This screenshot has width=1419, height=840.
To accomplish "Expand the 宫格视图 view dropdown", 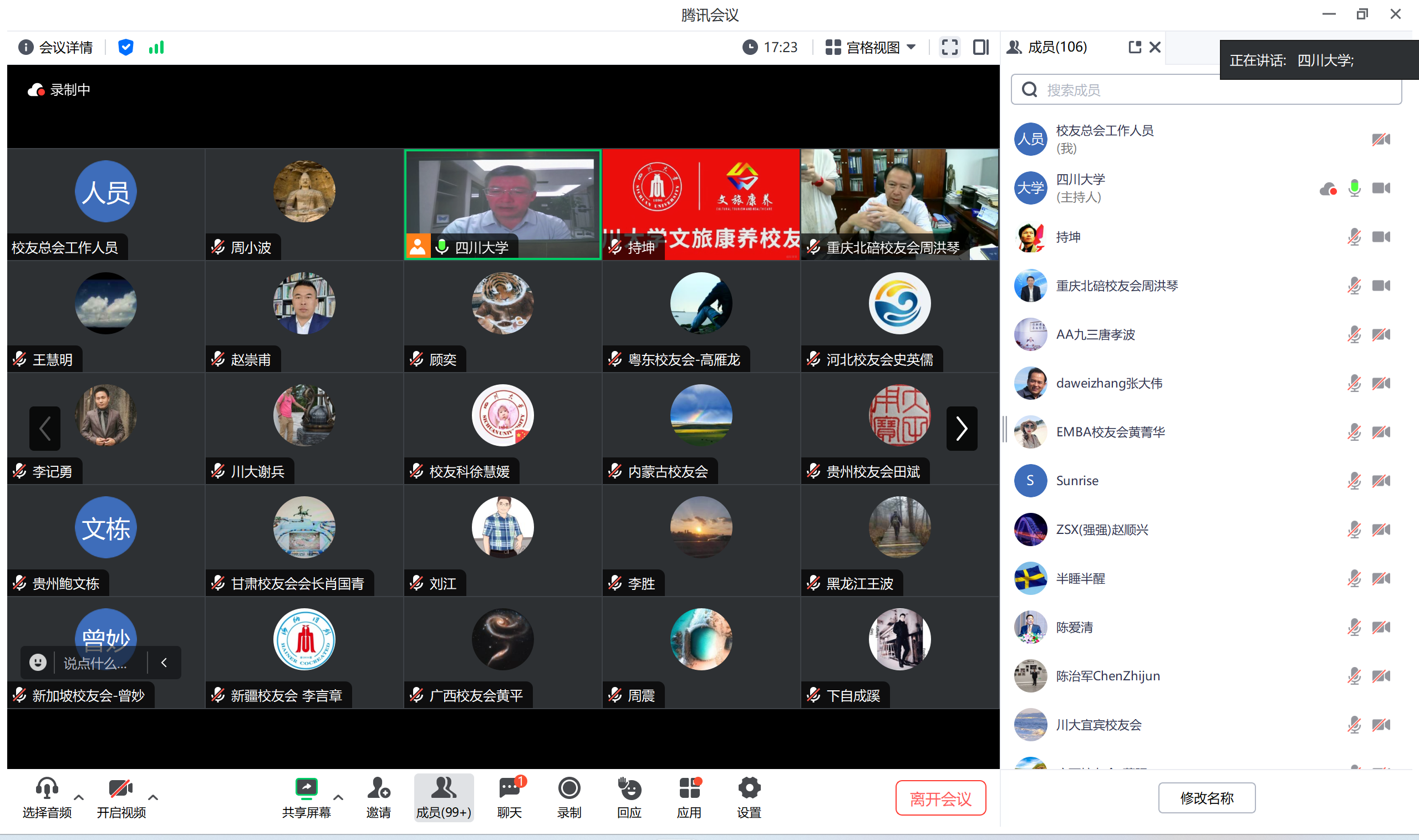I will coord(871,48).
